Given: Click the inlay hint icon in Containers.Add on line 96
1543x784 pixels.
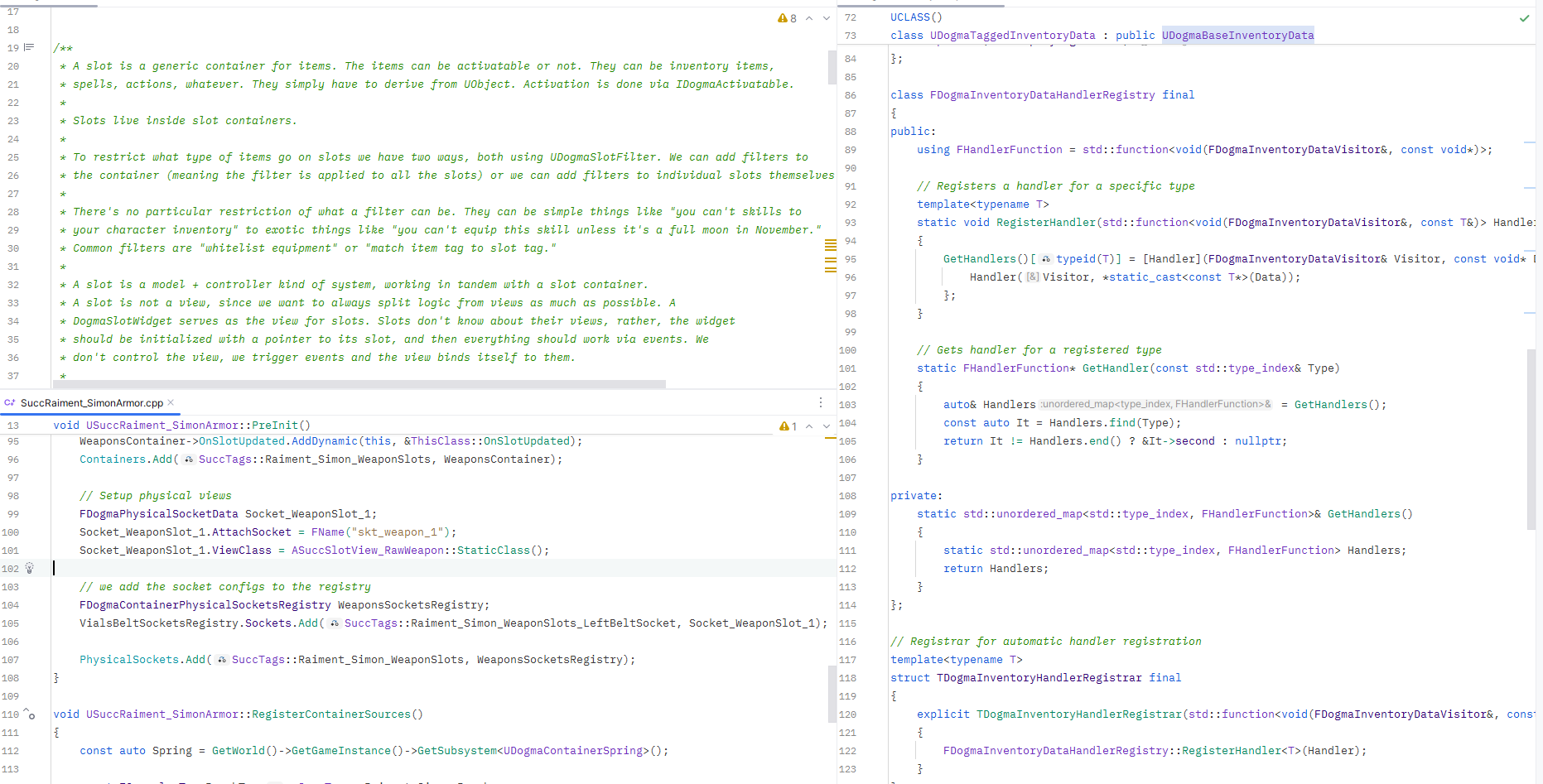Looking at the screenshot, I should click(189, 459).
